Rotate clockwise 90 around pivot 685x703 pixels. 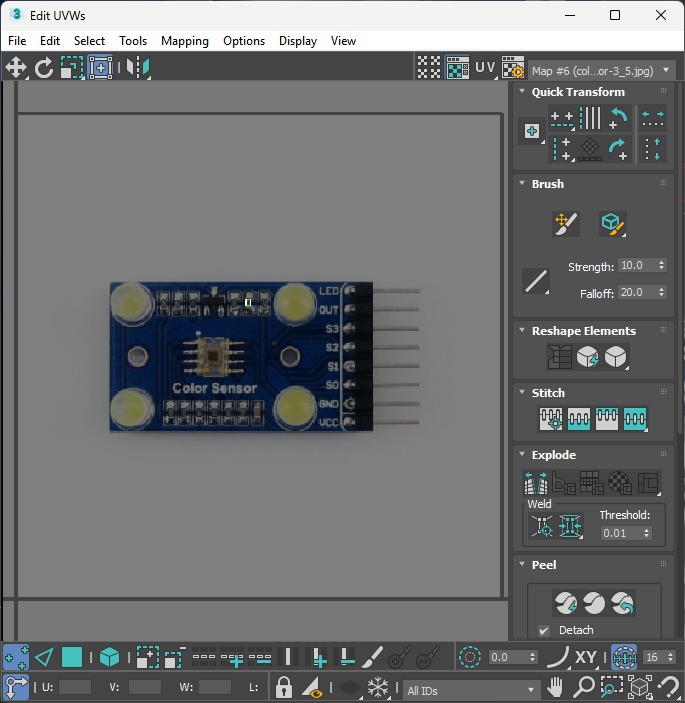click(619, 149)
